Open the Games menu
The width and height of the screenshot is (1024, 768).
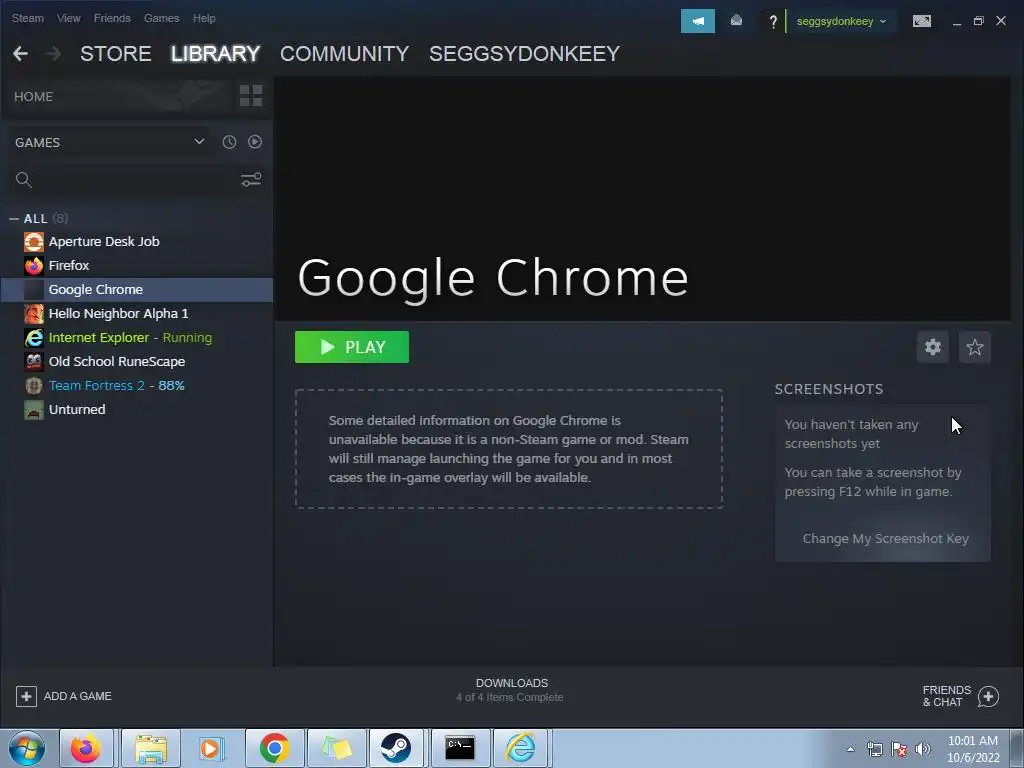[x=161, y=18]
